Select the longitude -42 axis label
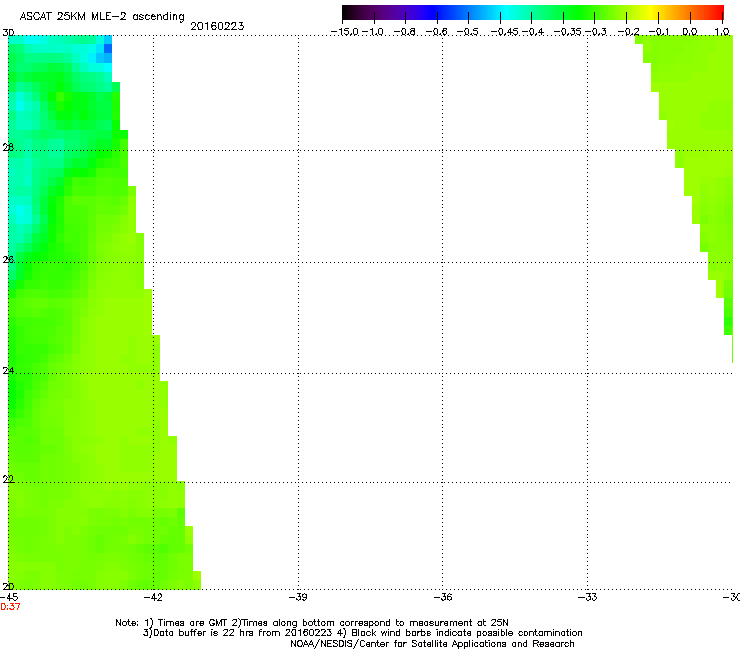Viewport: 740px width, 650px height. tap(153, 597)
